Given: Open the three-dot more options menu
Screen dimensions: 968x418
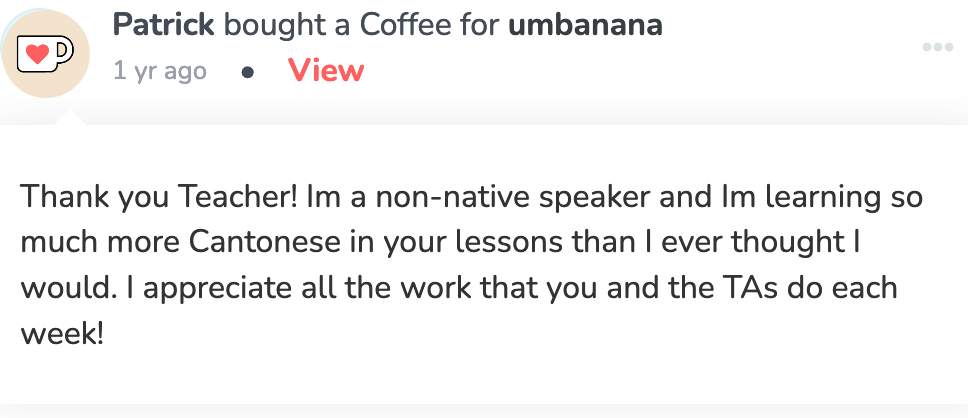Looking at the screenshot, I should (x=938, y=48).
